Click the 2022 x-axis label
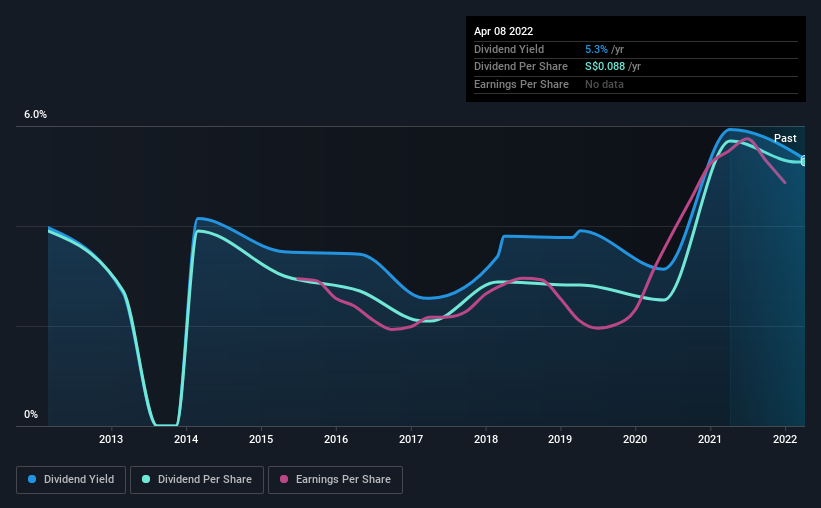 785,439
